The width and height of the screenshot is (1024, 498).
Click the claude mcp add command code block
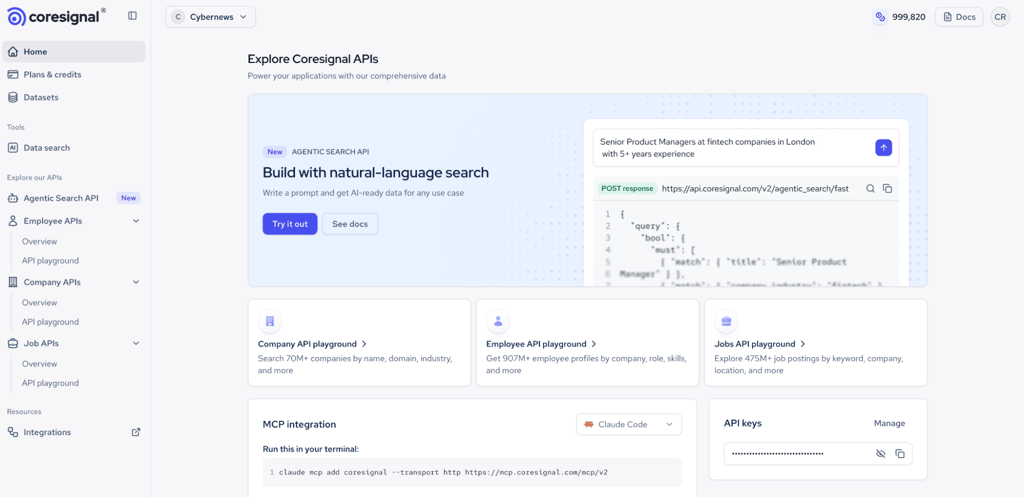(x=472, y=472)
